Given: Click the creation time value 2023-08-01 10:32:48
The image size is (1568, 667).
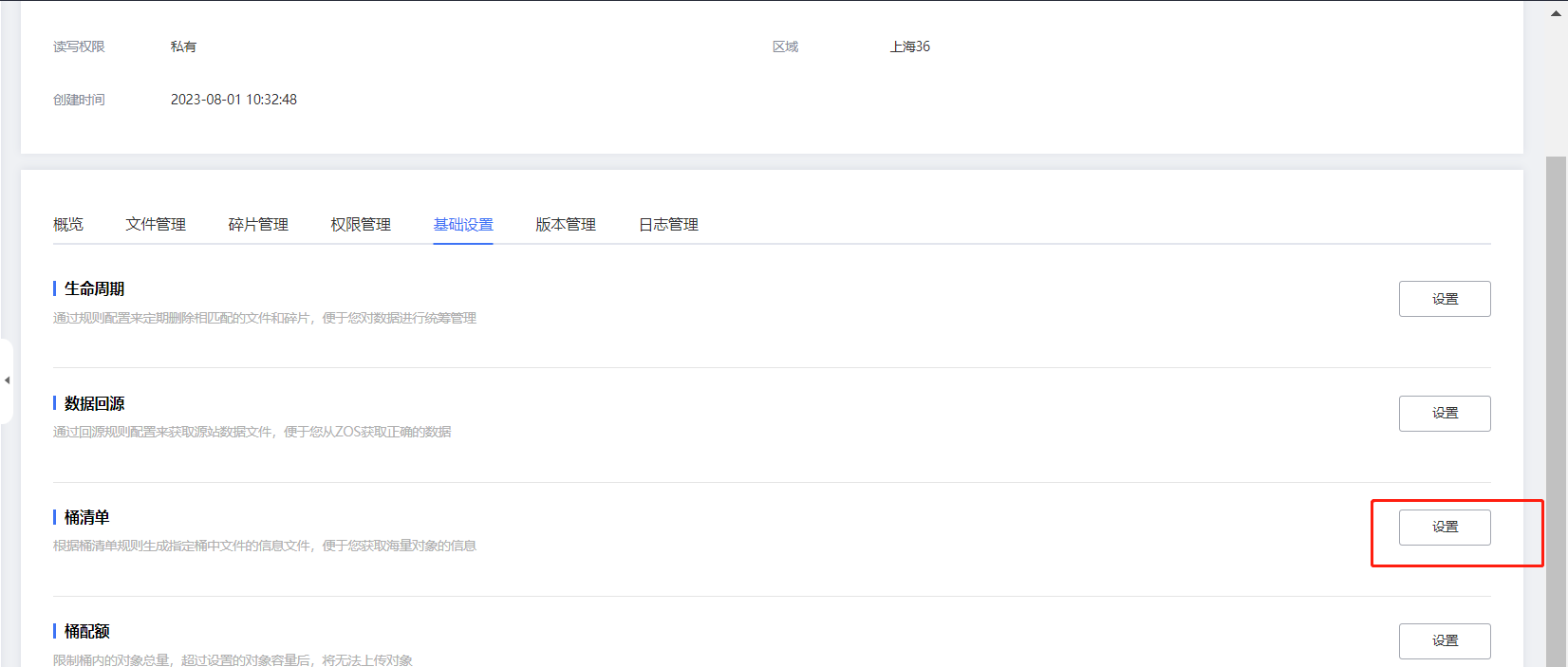Looking at the screenshot, I should coord(233,100).
